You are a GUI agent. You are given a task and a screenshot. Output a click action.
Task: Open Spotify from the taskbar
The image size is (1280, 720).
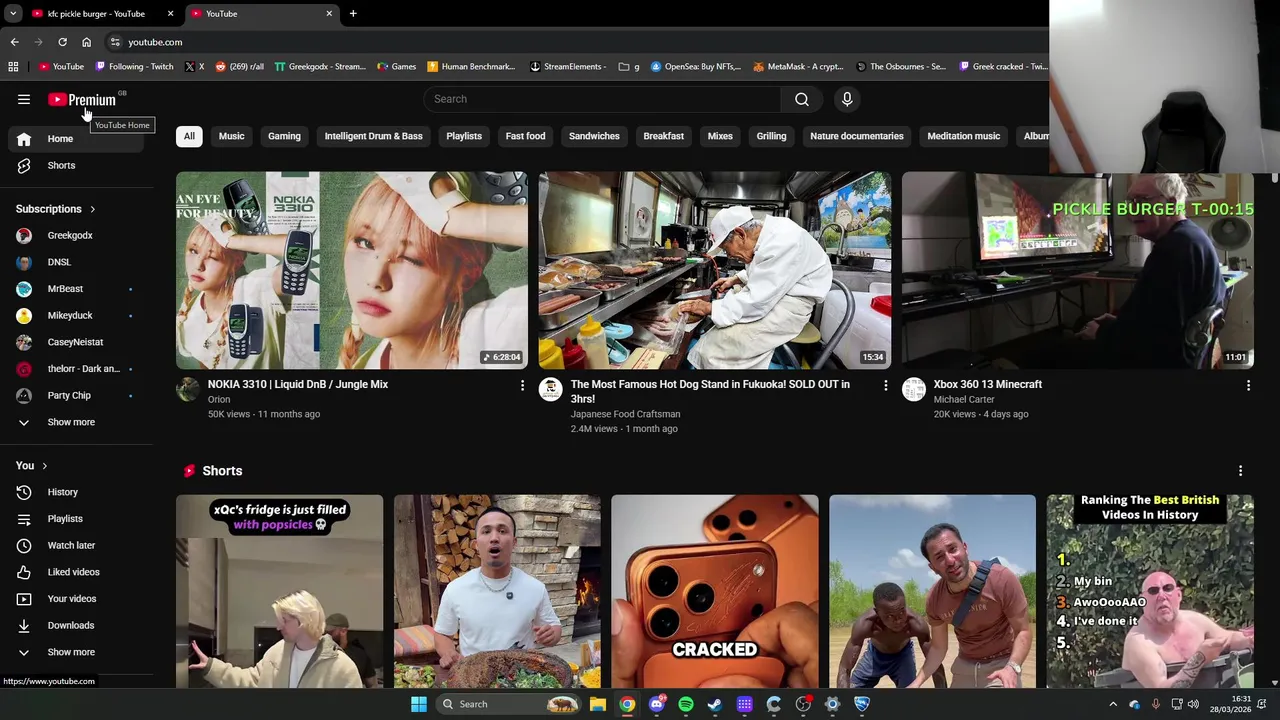click(686, 704)
